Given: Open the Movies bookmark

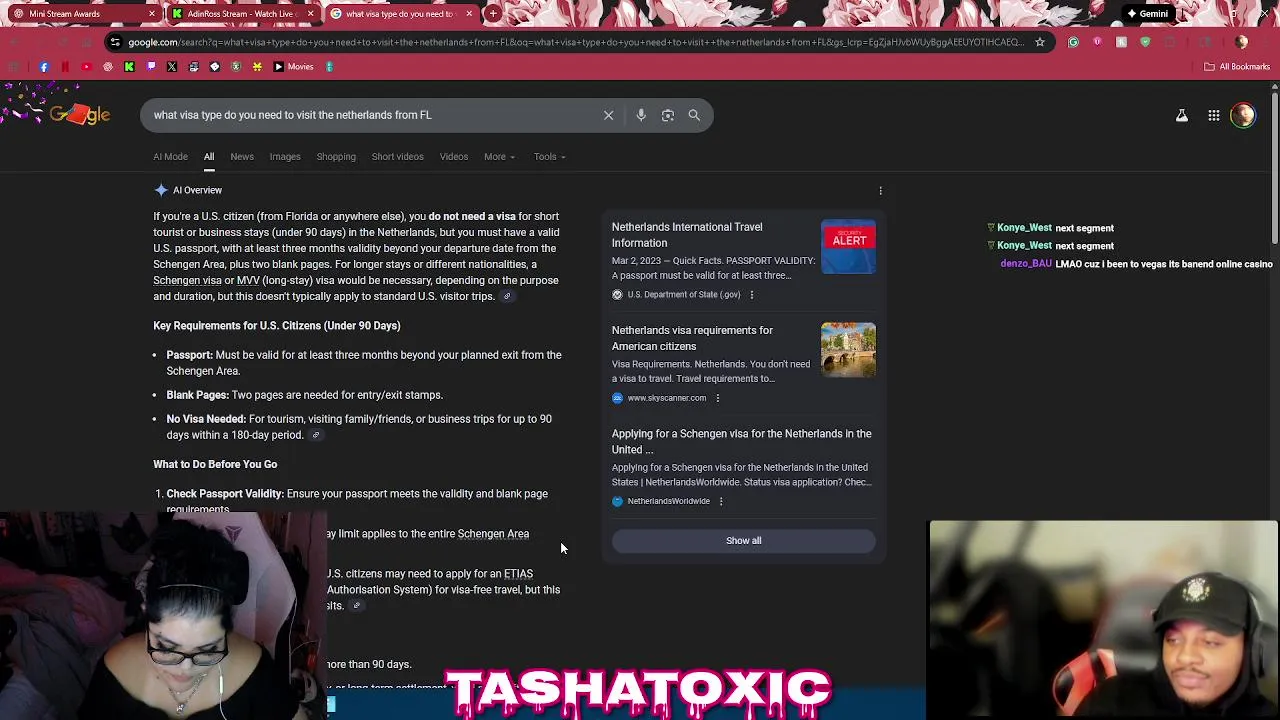Looking at the screenshot, I should [x=293, y=67].
